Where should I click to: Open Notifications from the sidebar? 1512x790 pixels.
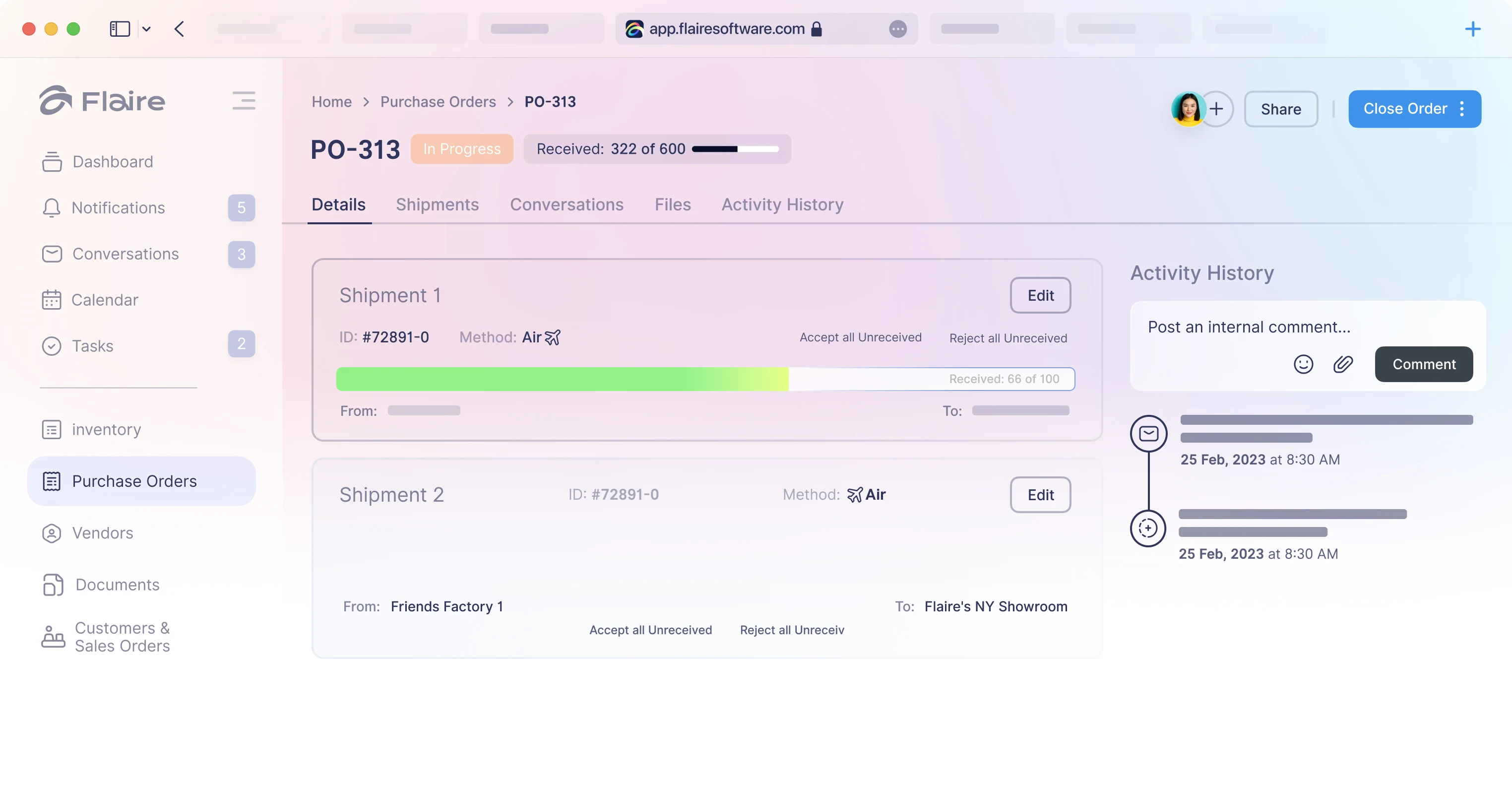click(x=118, y=207)
